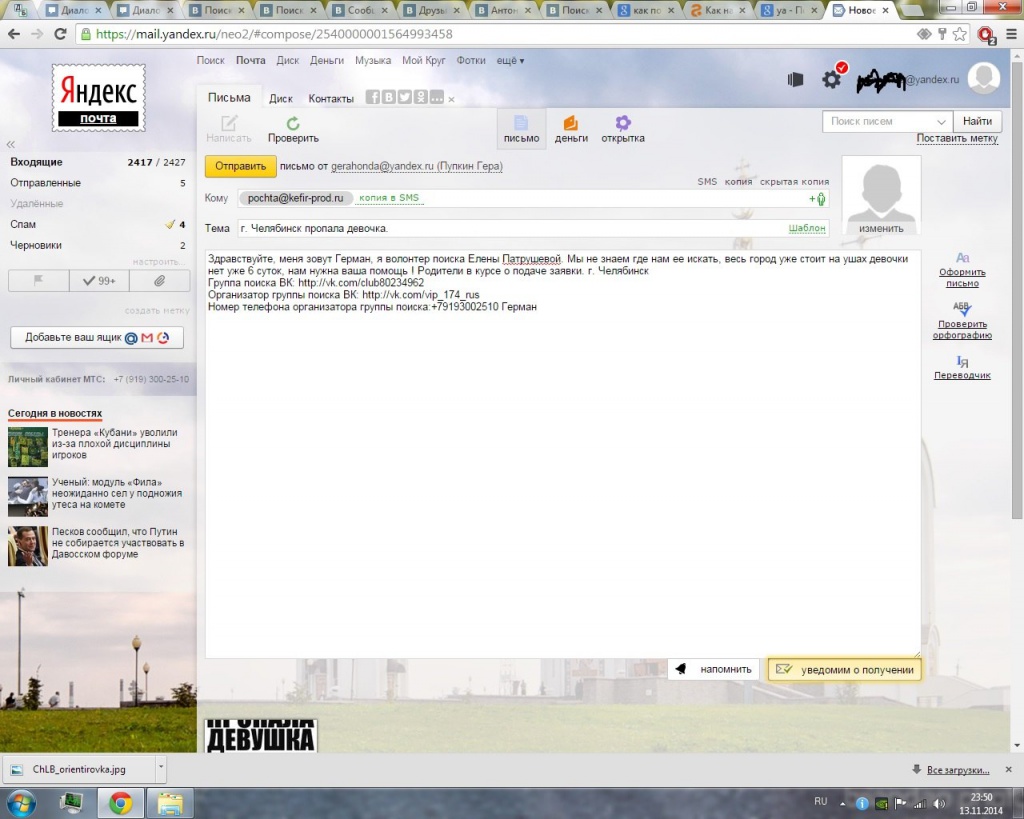Viewport: 1024px width, 819px height.
Task: Click the Тема subject input field
Action: click(510, 229)
